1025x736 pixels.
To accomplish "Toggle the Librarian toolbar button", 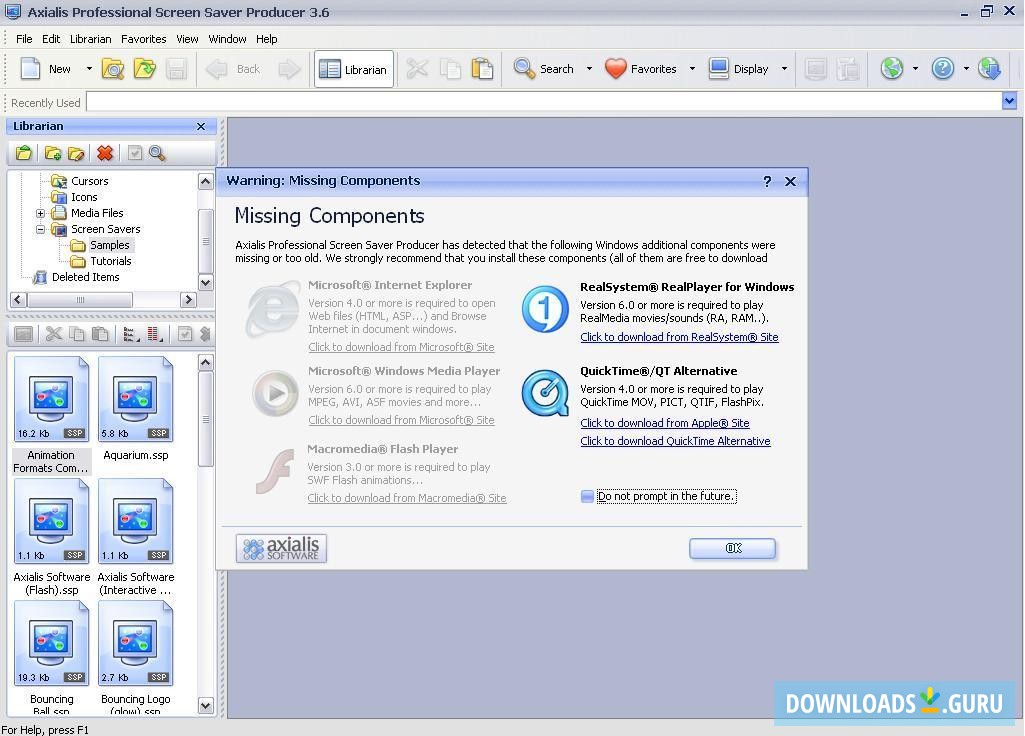I will point(354,69).
